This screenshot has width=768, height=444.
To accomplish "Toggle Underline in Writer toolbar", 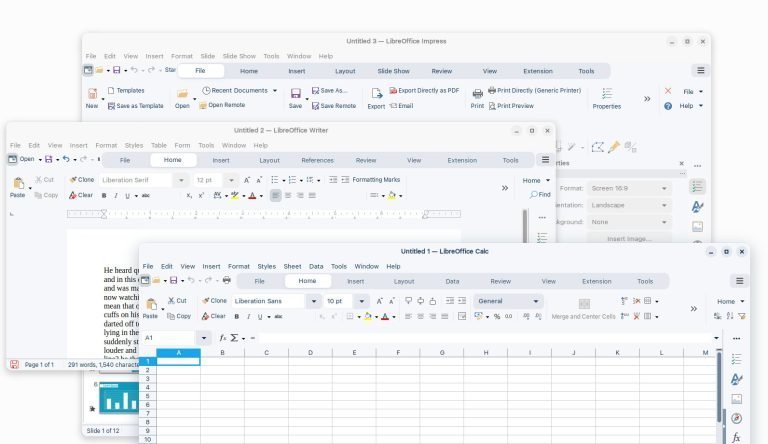I will tap(127, 196).
